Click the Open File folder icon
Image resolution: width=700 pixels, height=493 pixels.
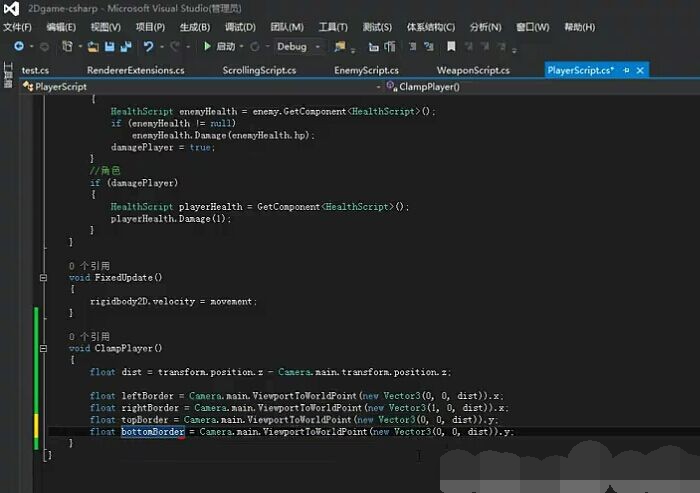(93, 46)
